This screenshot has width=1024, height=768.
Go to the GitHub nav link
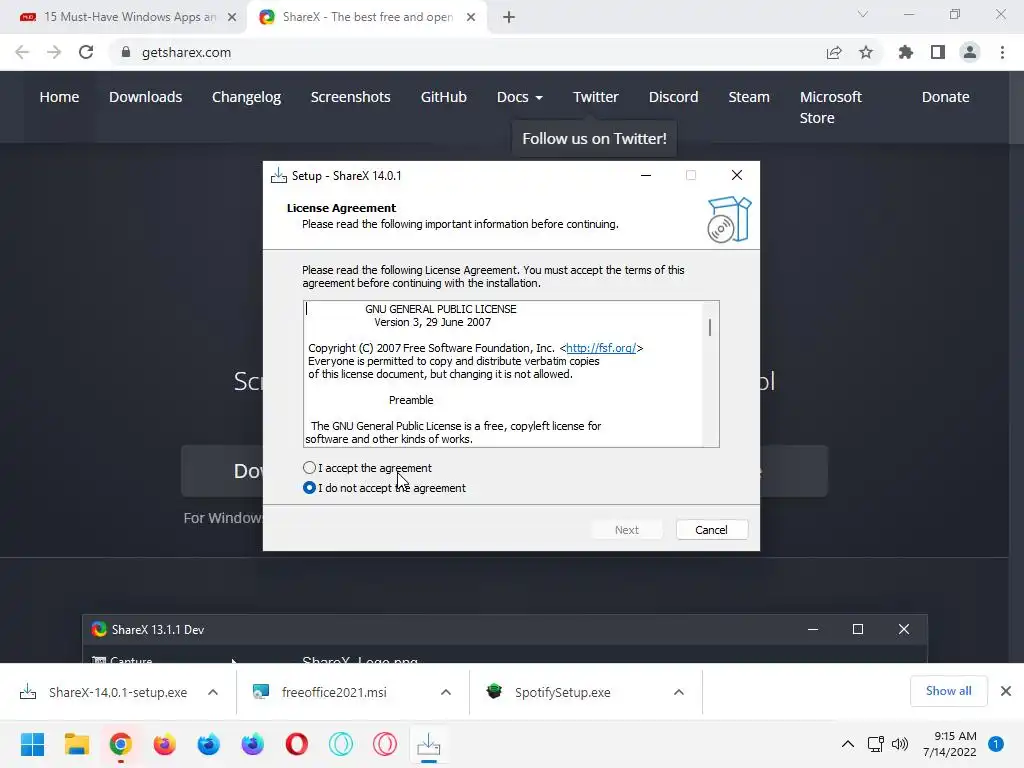pyautogui.click(x=443, y=97)
